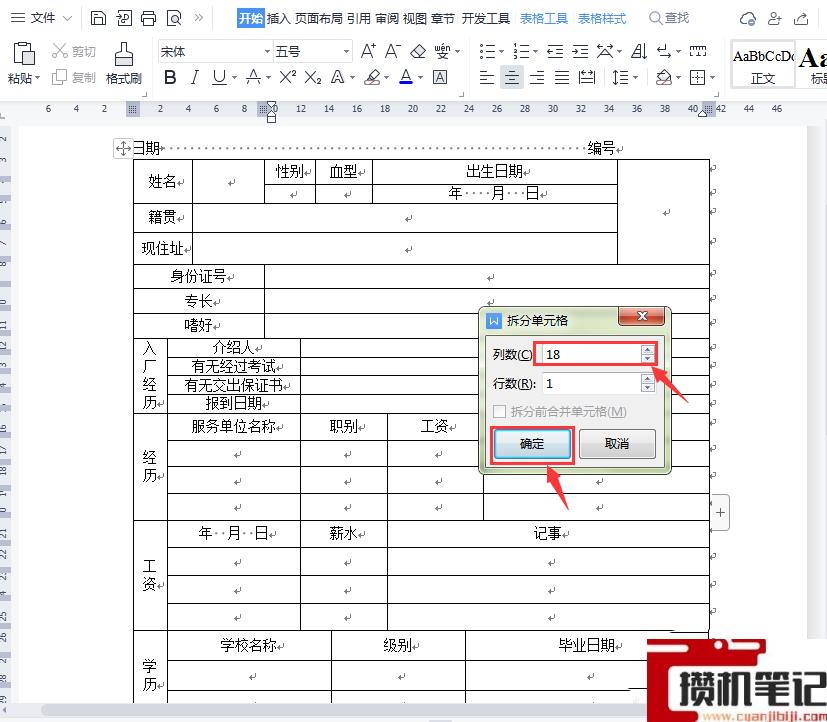Align text right
Viewport: 827px width, 722px height.
pos(537,78)
